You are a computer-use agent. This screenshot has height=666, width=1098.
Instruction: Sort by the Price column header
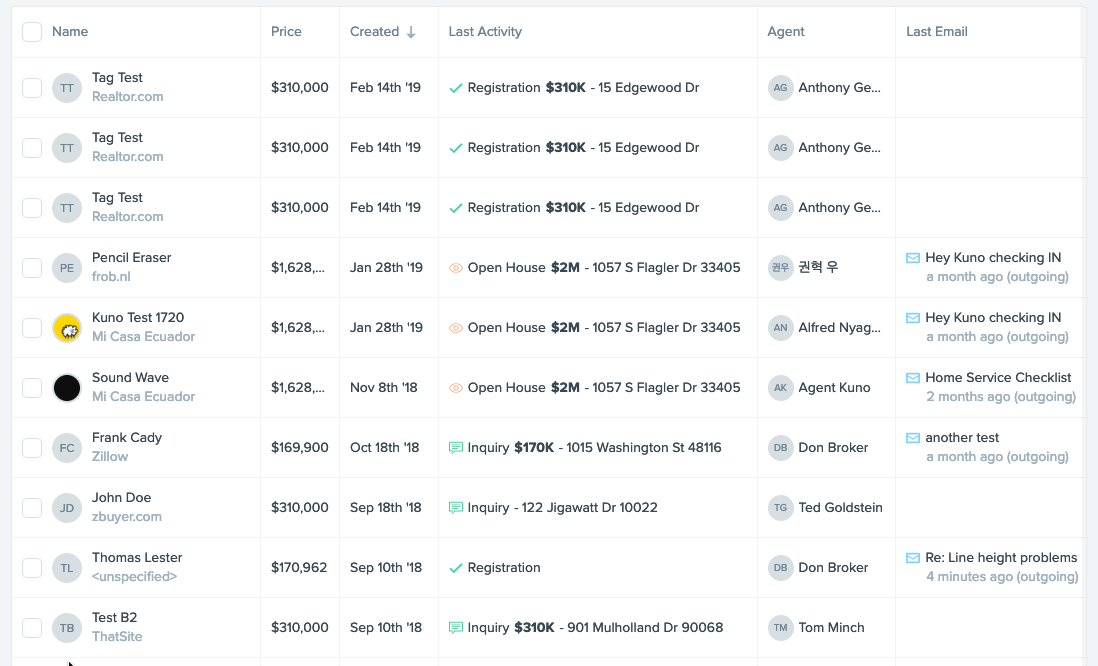click(286, 32)
